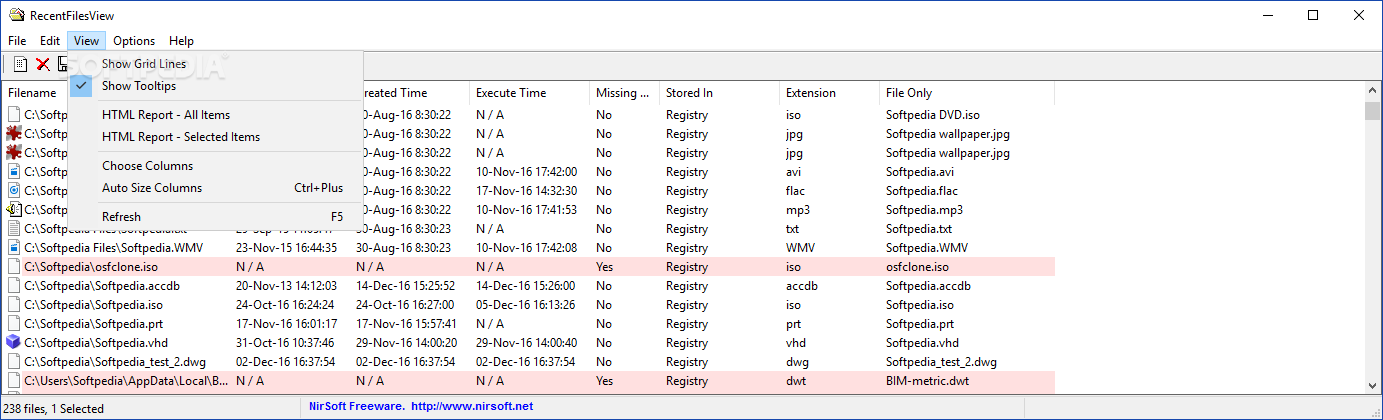Click extension cell accdb
1383x420 pixels.
[802, 286]
